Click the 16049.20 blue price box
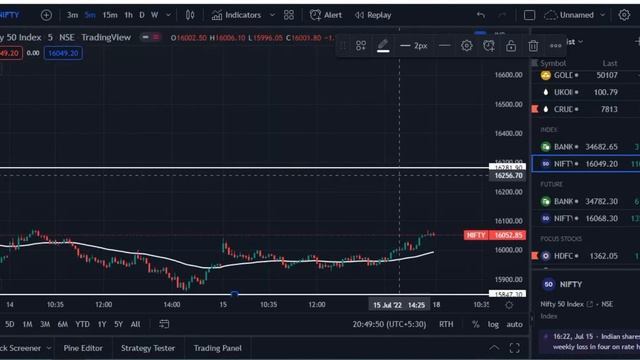 point(63,53)
